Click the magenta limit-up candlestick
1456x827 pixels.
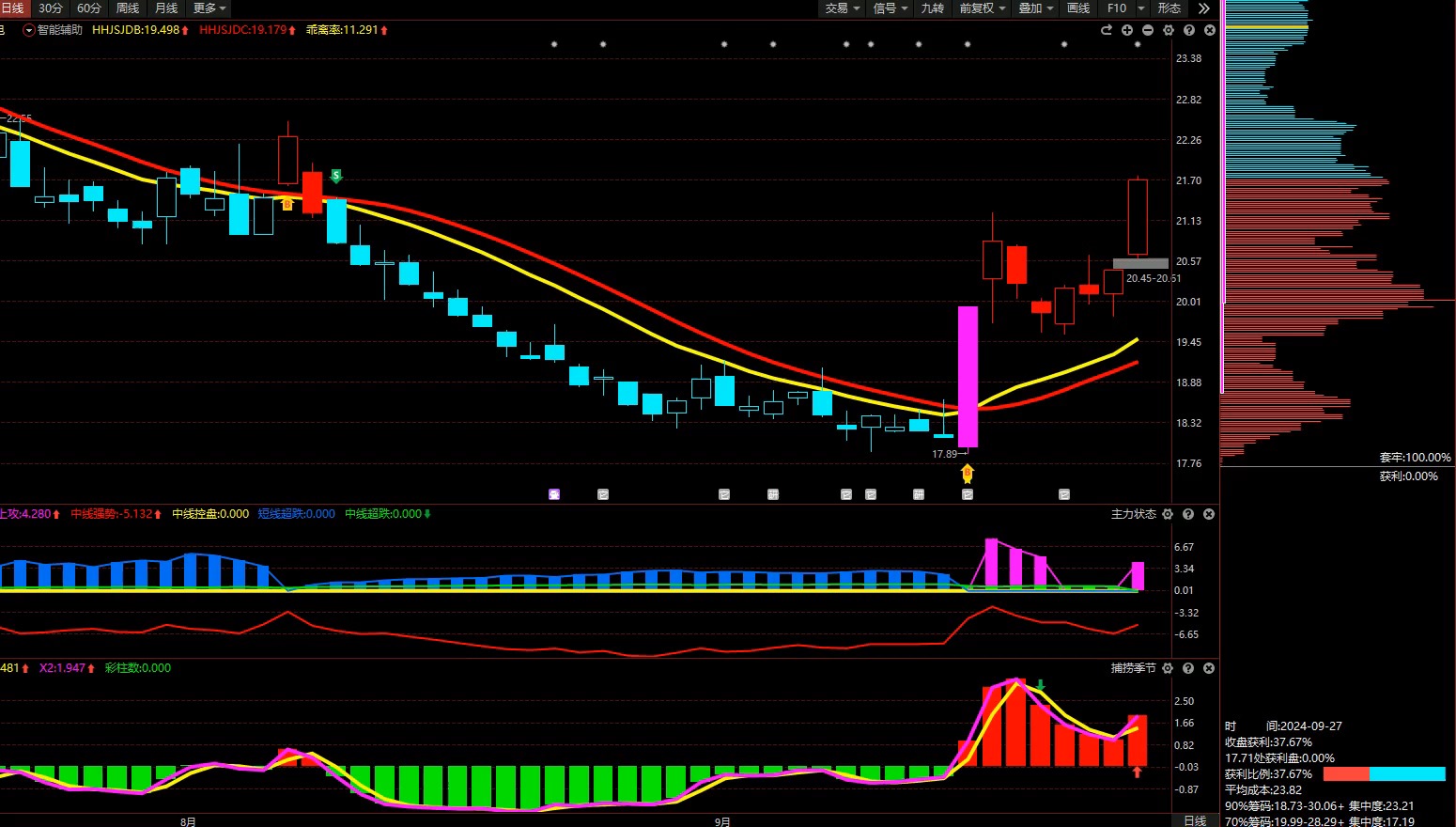point(968,377)
